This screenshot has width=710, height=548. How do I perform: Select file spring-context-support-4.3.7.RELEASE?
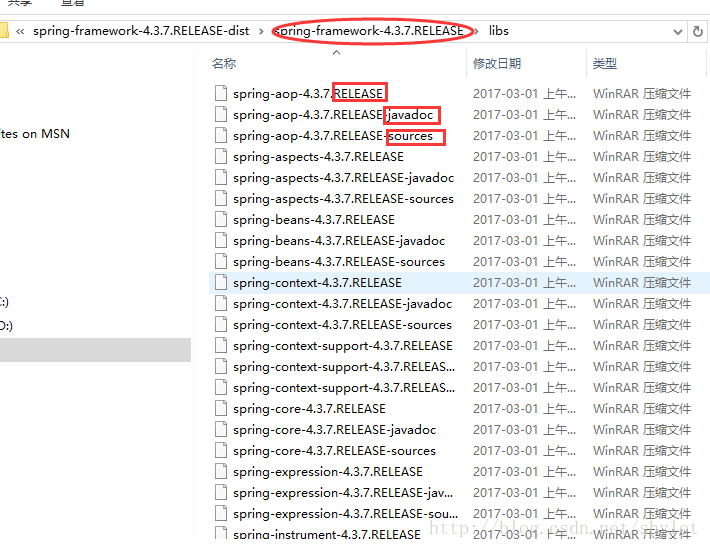click(x=343, y=346)
